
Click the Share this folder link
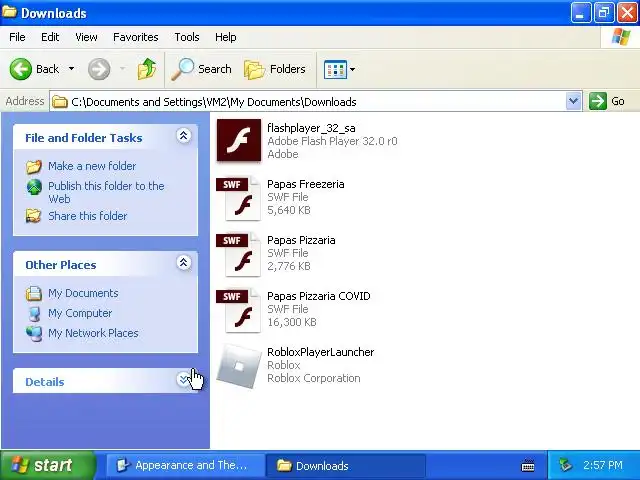[x=88, y=216]
